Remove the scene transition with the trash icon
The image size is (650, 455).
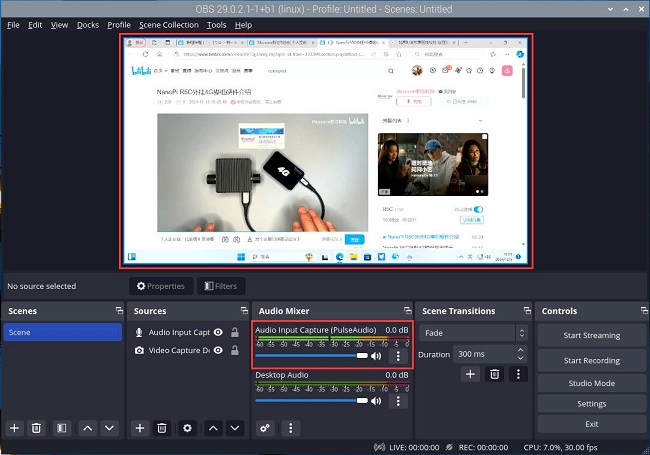494,374
